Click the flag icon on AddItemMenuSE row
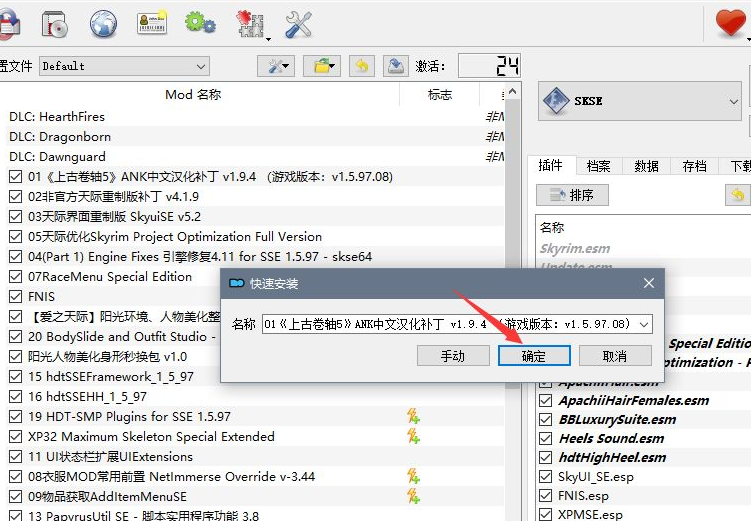This screenshot has height=521, width=751. pyautogui.click(x=413, y=496)
